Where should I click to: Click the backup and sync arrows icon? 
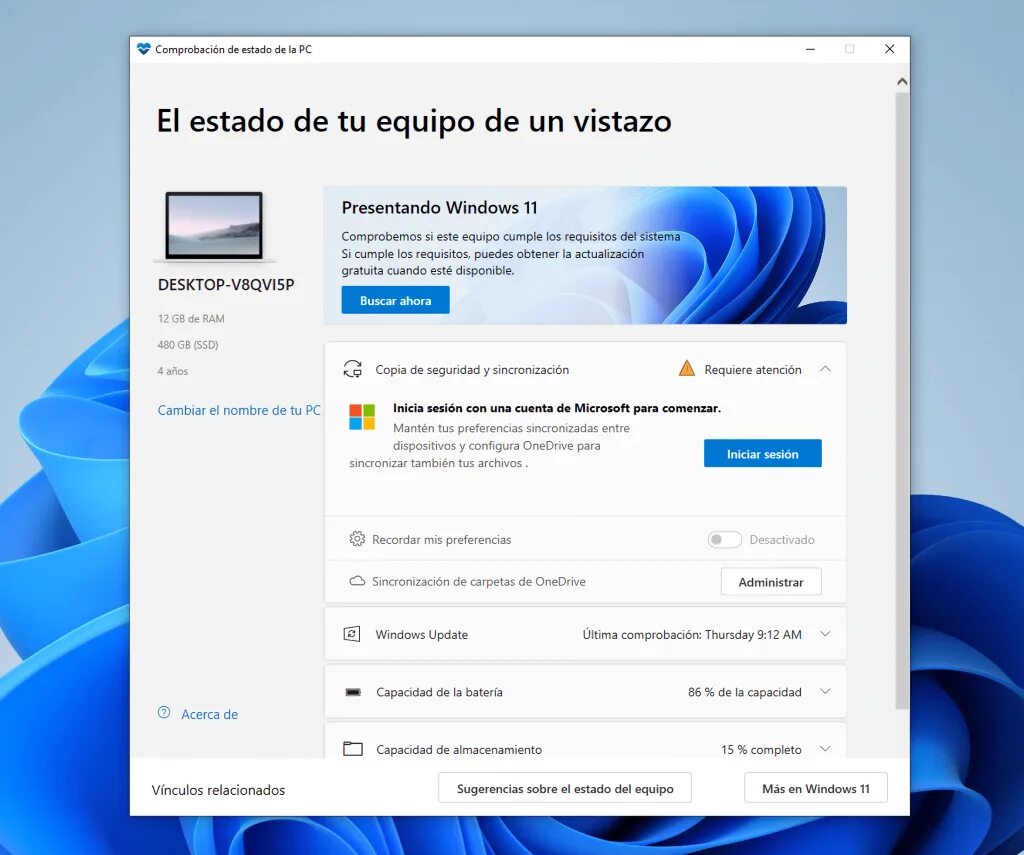coord(353,369)
